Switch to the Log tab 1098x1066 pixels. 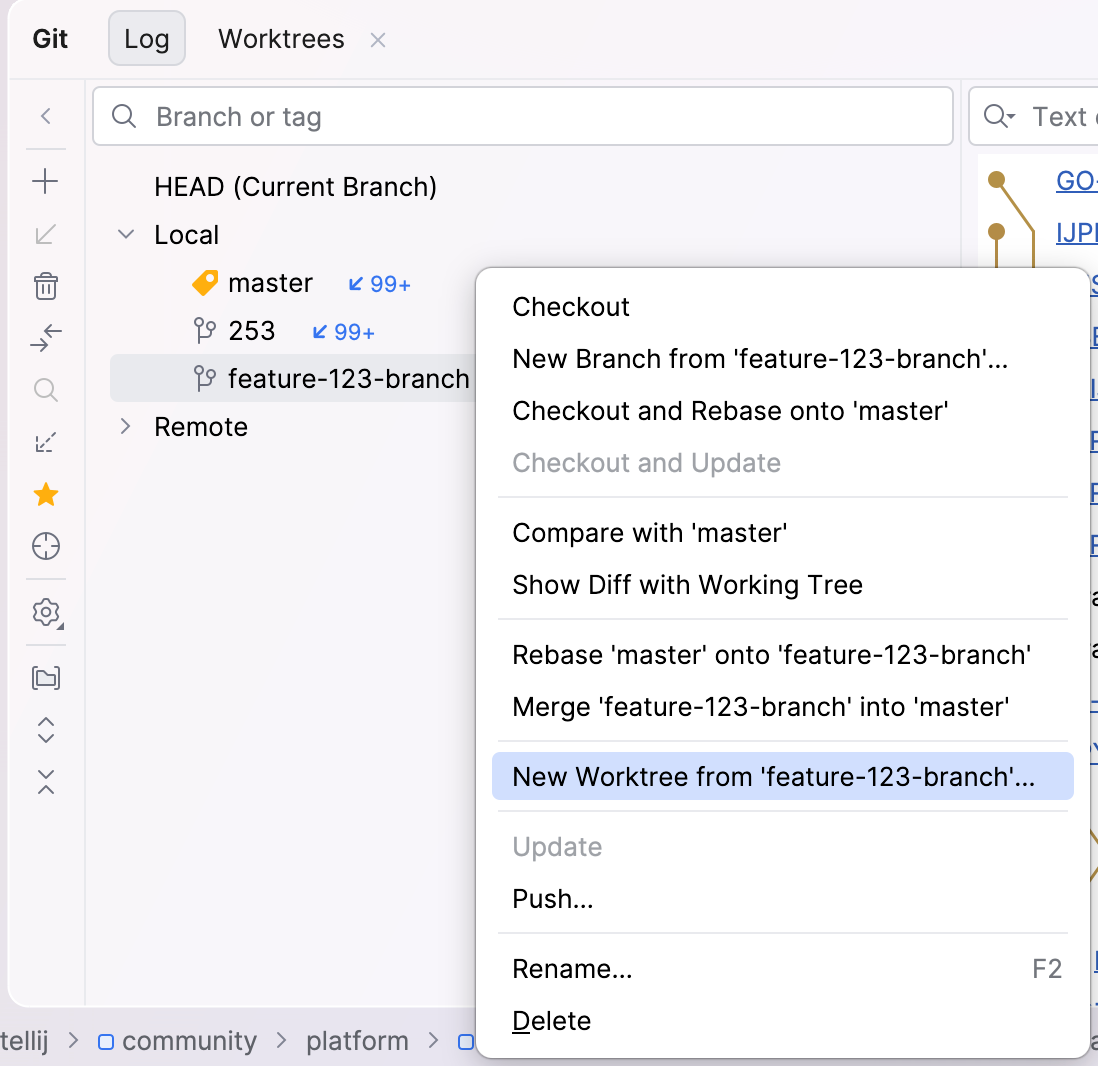coord(147,39)
